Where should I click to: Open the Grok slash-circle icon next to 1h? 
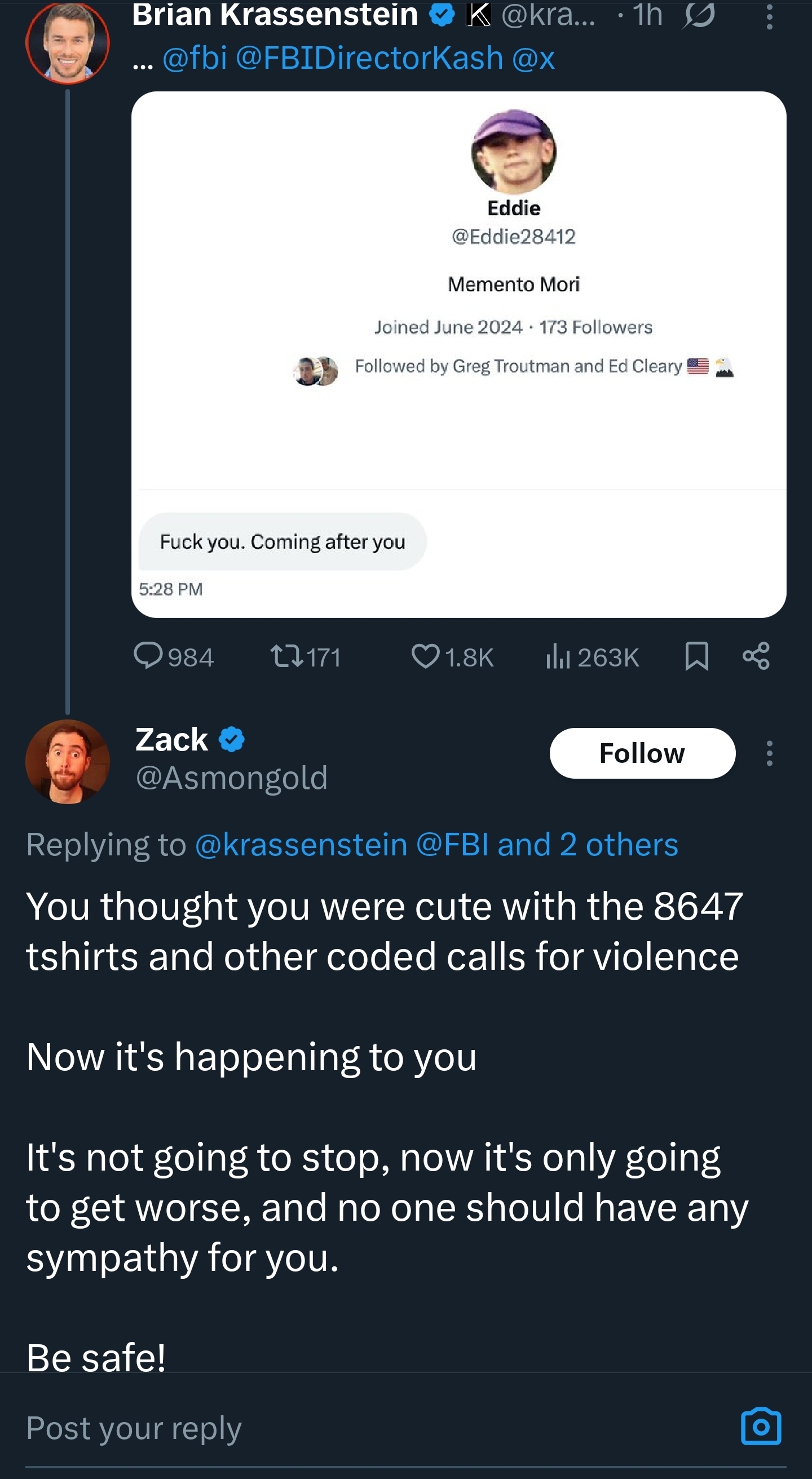pos(698,15)
